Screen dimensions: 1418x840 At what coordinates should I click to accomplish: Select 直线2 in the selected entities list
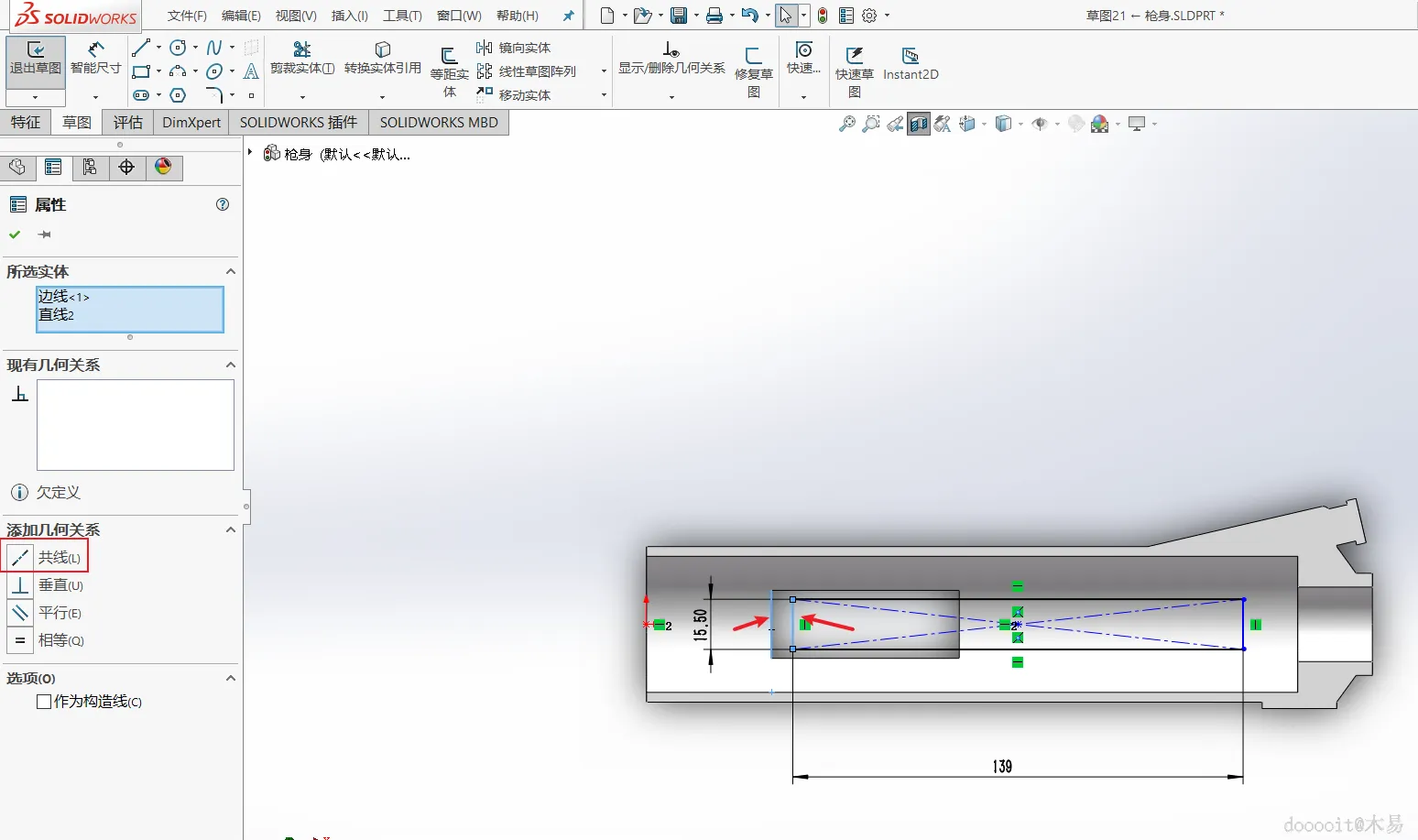[x=57, y=314]
